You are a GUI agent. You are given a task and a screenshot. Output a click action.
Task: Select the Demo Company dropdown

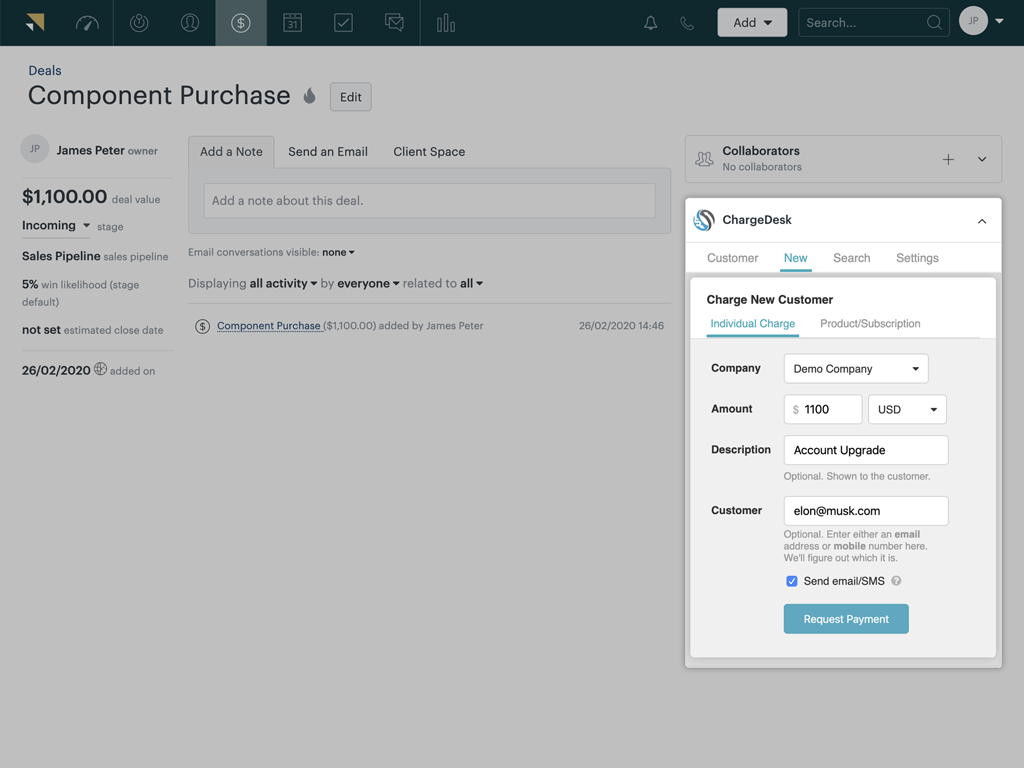(856, 368)
